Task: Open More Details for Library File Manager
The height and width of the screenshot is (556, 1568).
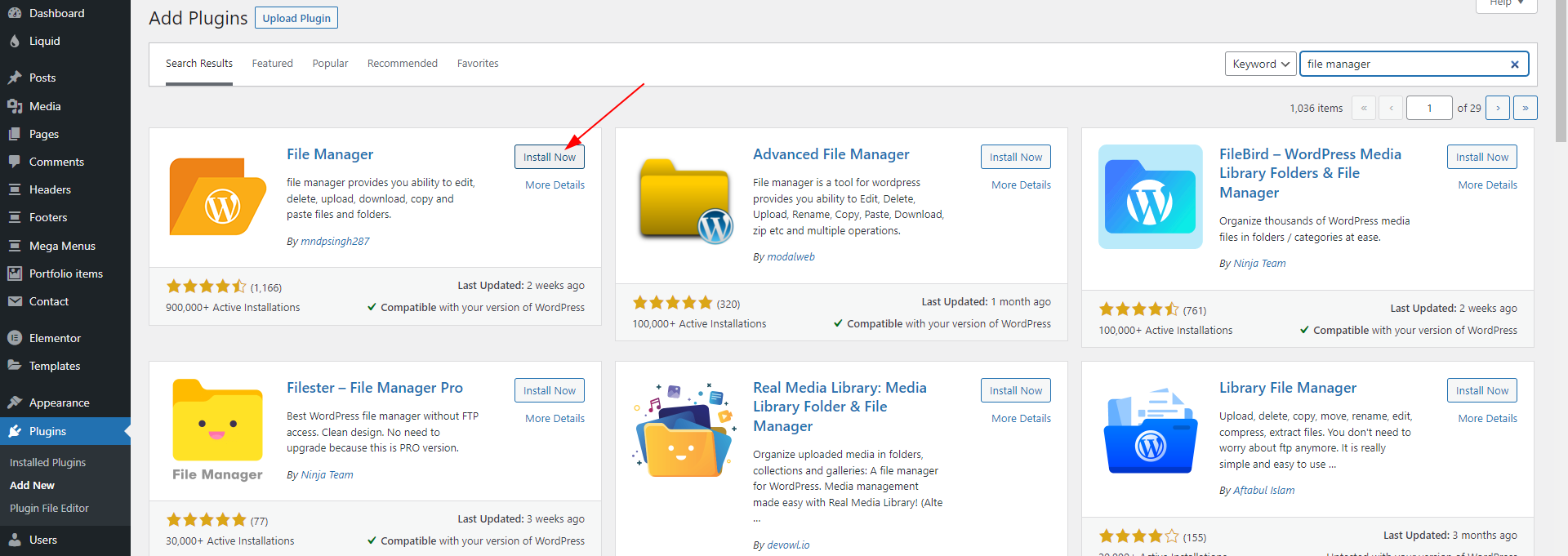Action: [1487, 418]
